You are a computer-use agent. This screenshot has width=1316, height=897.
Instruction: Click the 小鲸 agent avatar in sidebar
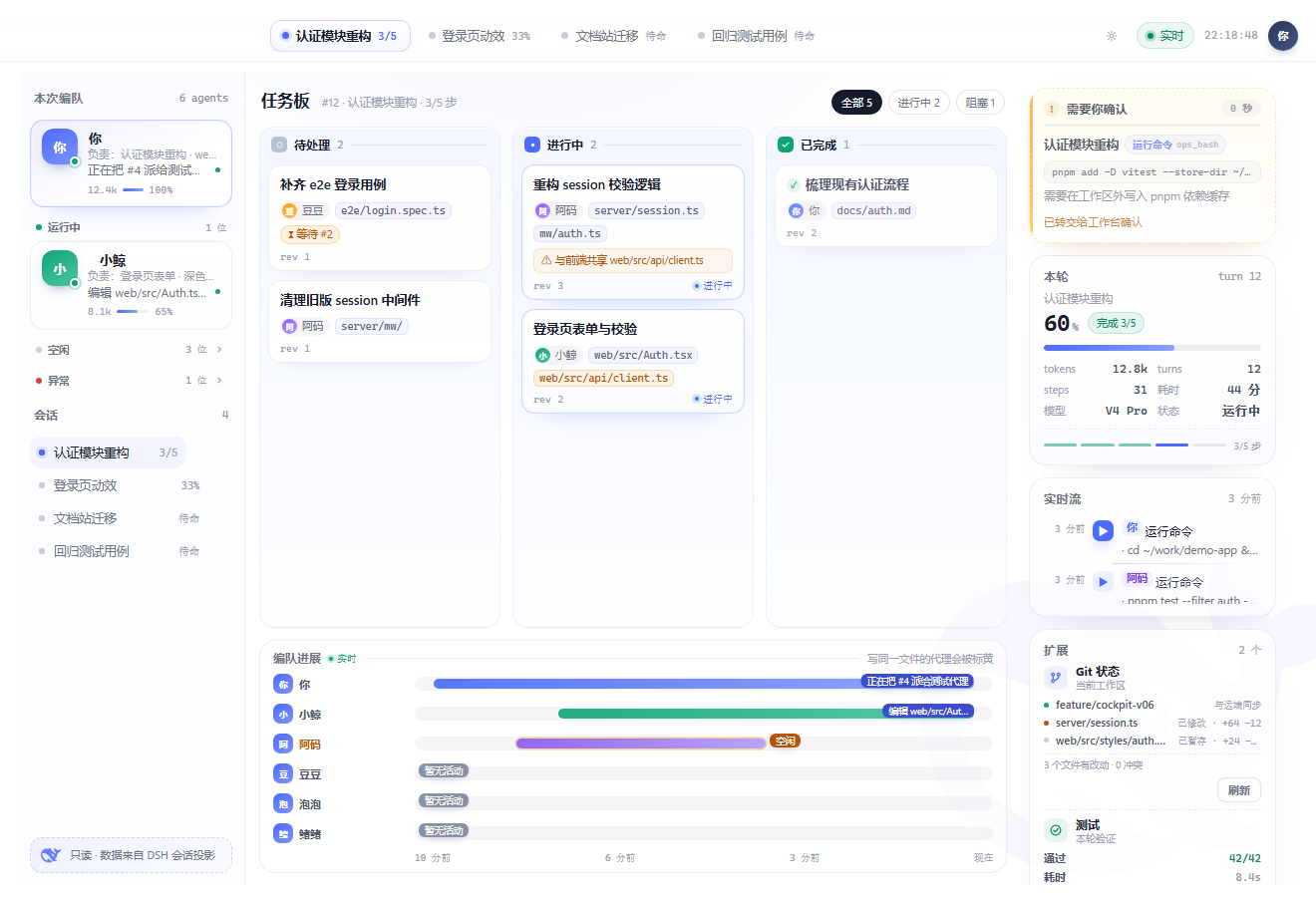[x=60, y=268]
